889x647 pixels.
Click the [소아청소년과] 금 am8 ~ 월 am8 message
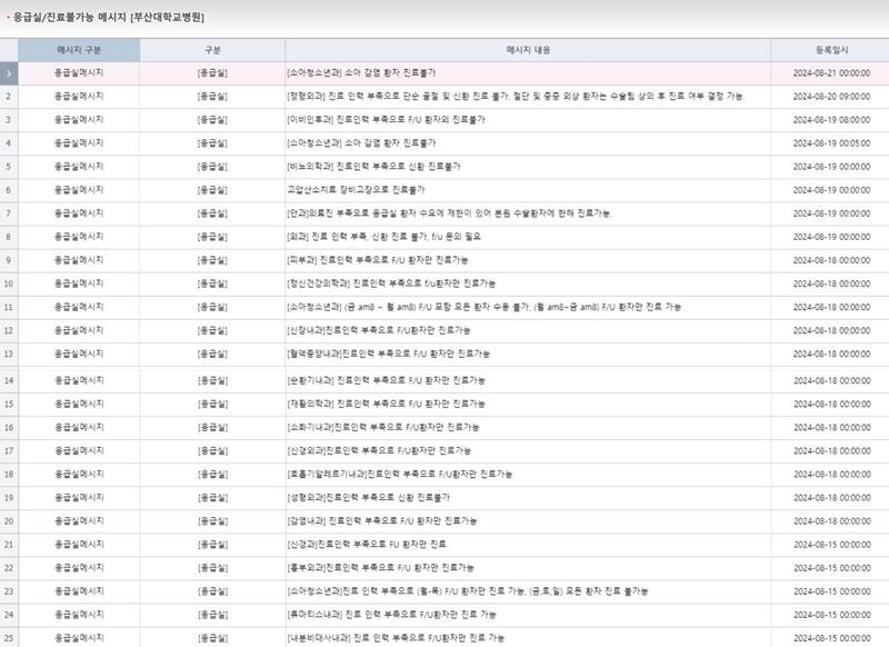[484, 307]
